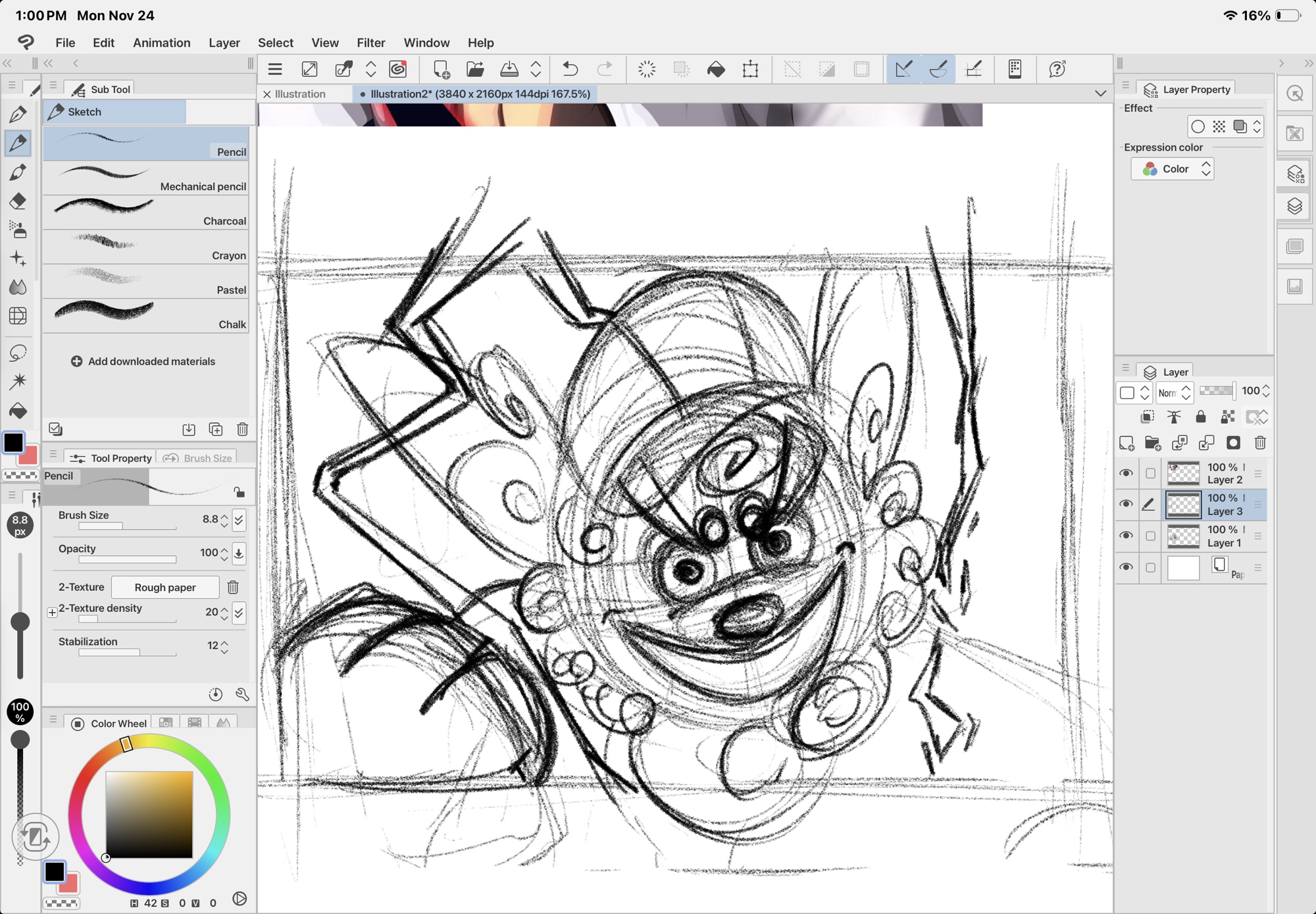1316x914 pixels.
Task: Expand the 2-Texture density options
Action: [52, 613]
